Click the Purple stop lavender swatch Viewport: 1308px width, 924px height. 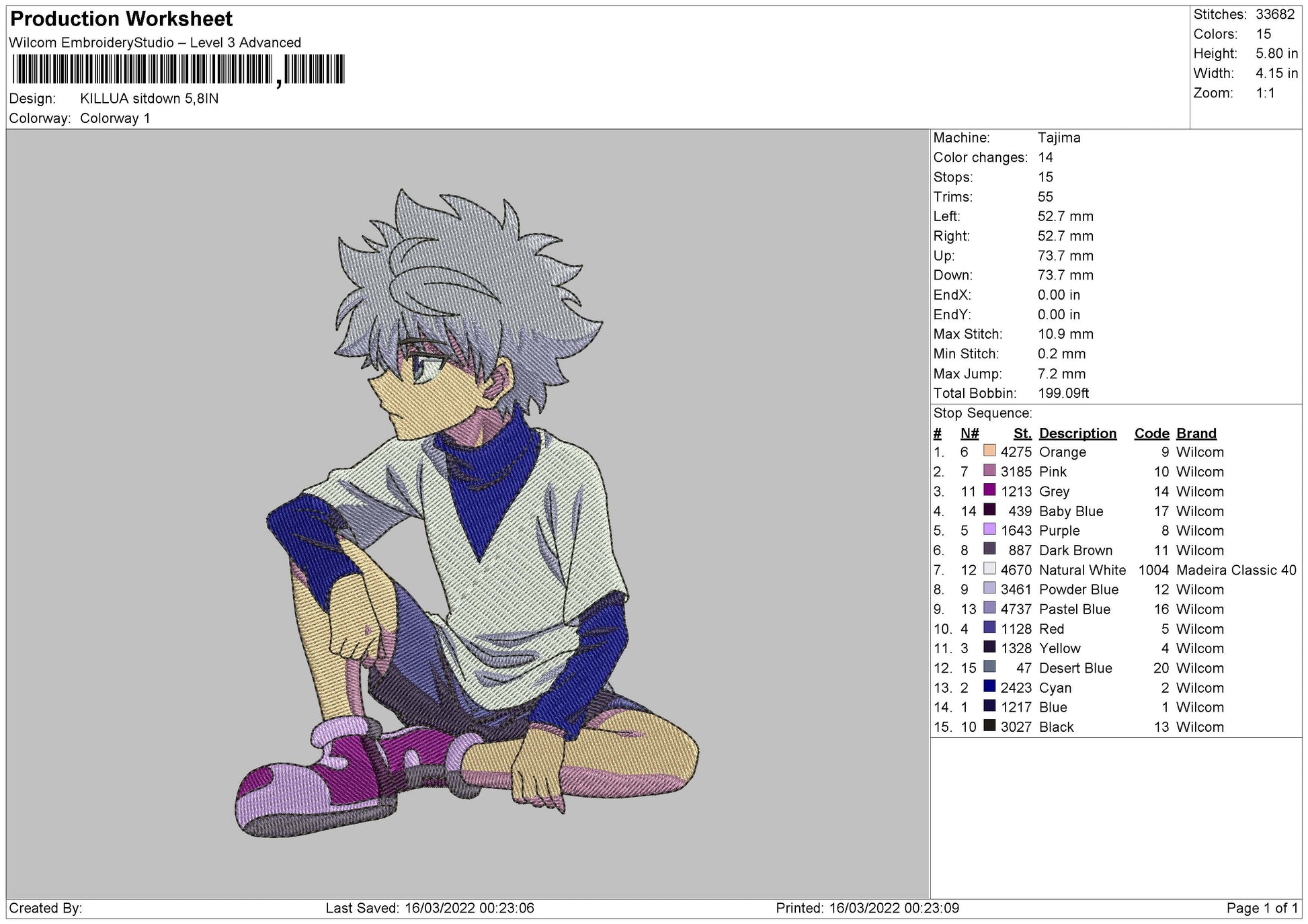coord(989,529)
